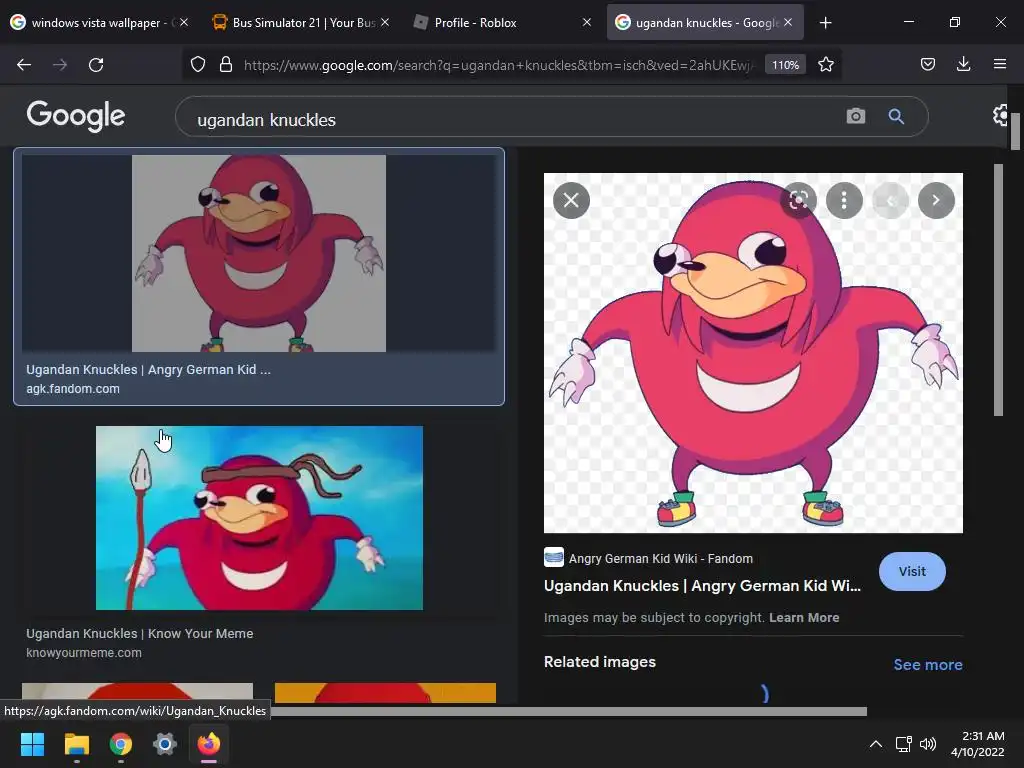Screen dimensions: 1024x768
Task: Open the tracking protection shield icon
Action: [198, 65]
